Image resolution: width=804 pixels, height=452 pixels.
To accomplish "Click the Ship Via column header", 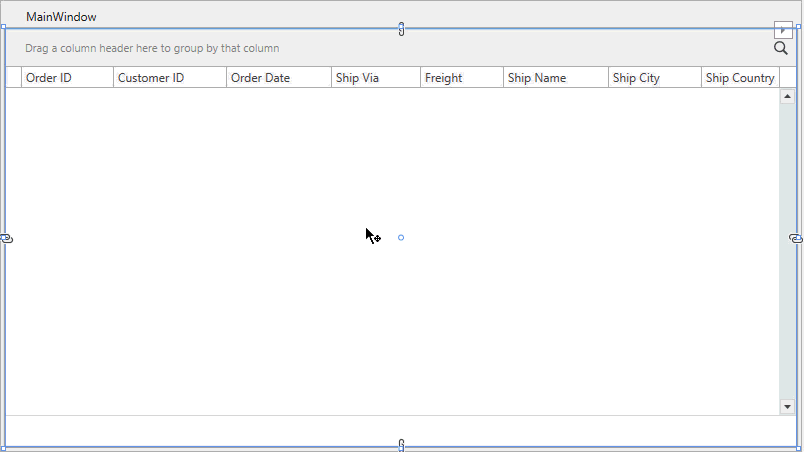I will point(376,77).
